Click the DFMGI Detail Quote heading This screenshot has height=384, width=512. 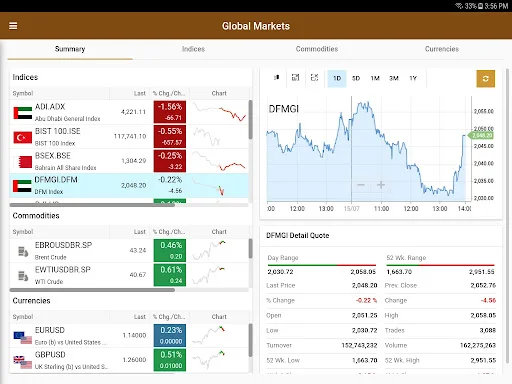pos(298,235)
